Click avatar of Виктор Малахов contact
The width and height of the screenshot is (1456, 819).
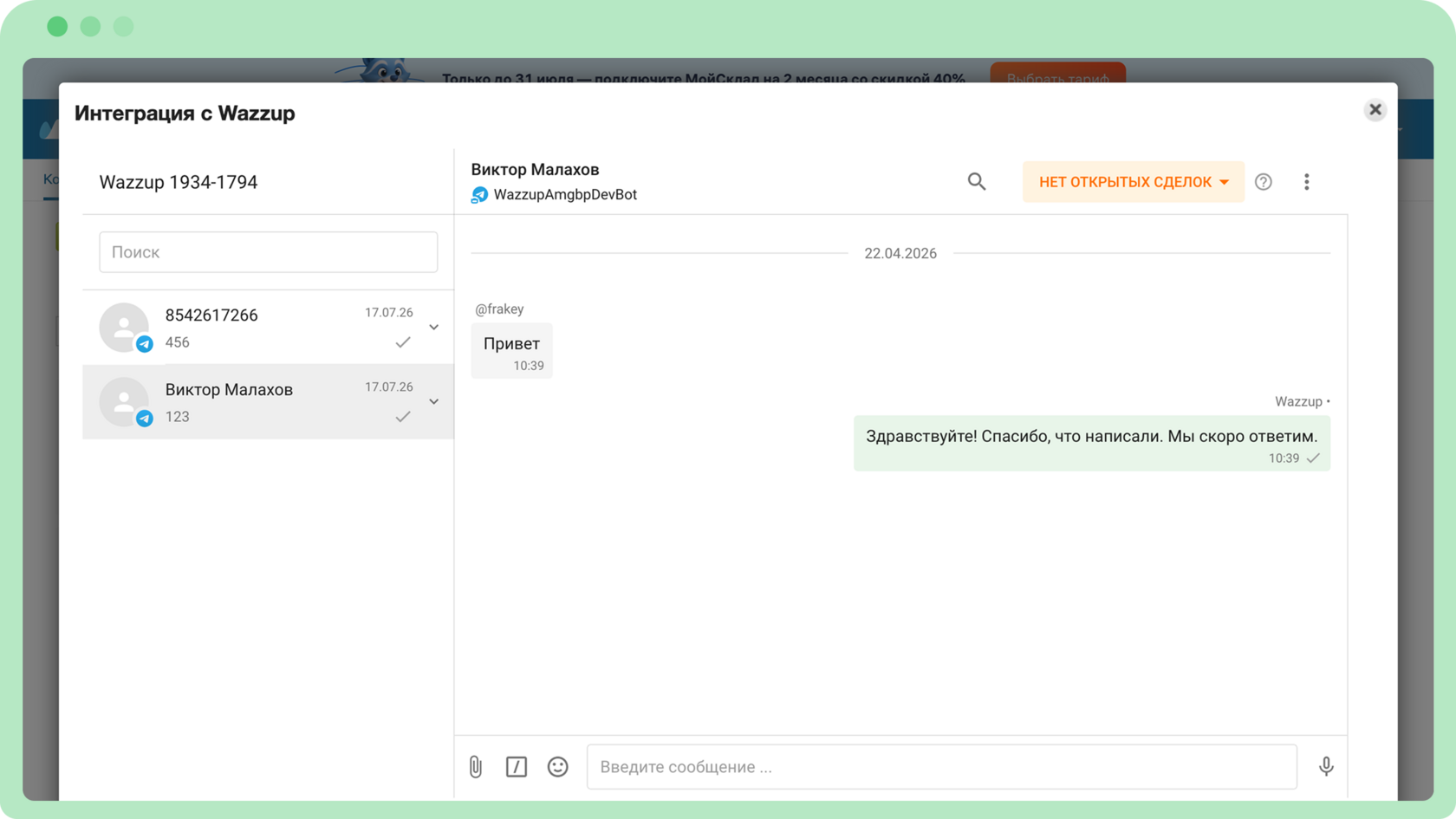124,402
